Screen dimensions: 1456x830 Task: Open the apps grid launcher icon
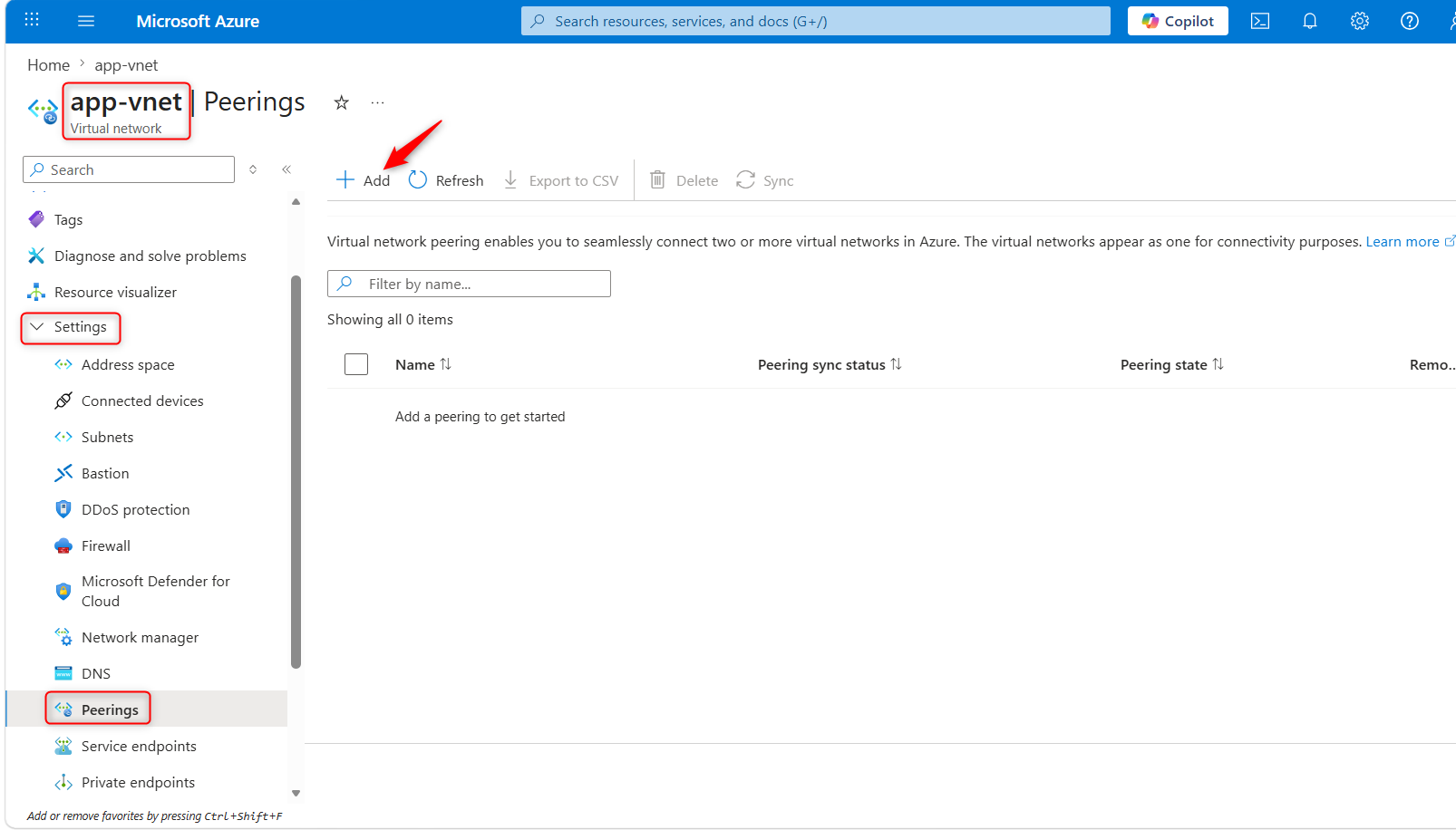pyautogui.click(x=32, y=20)
